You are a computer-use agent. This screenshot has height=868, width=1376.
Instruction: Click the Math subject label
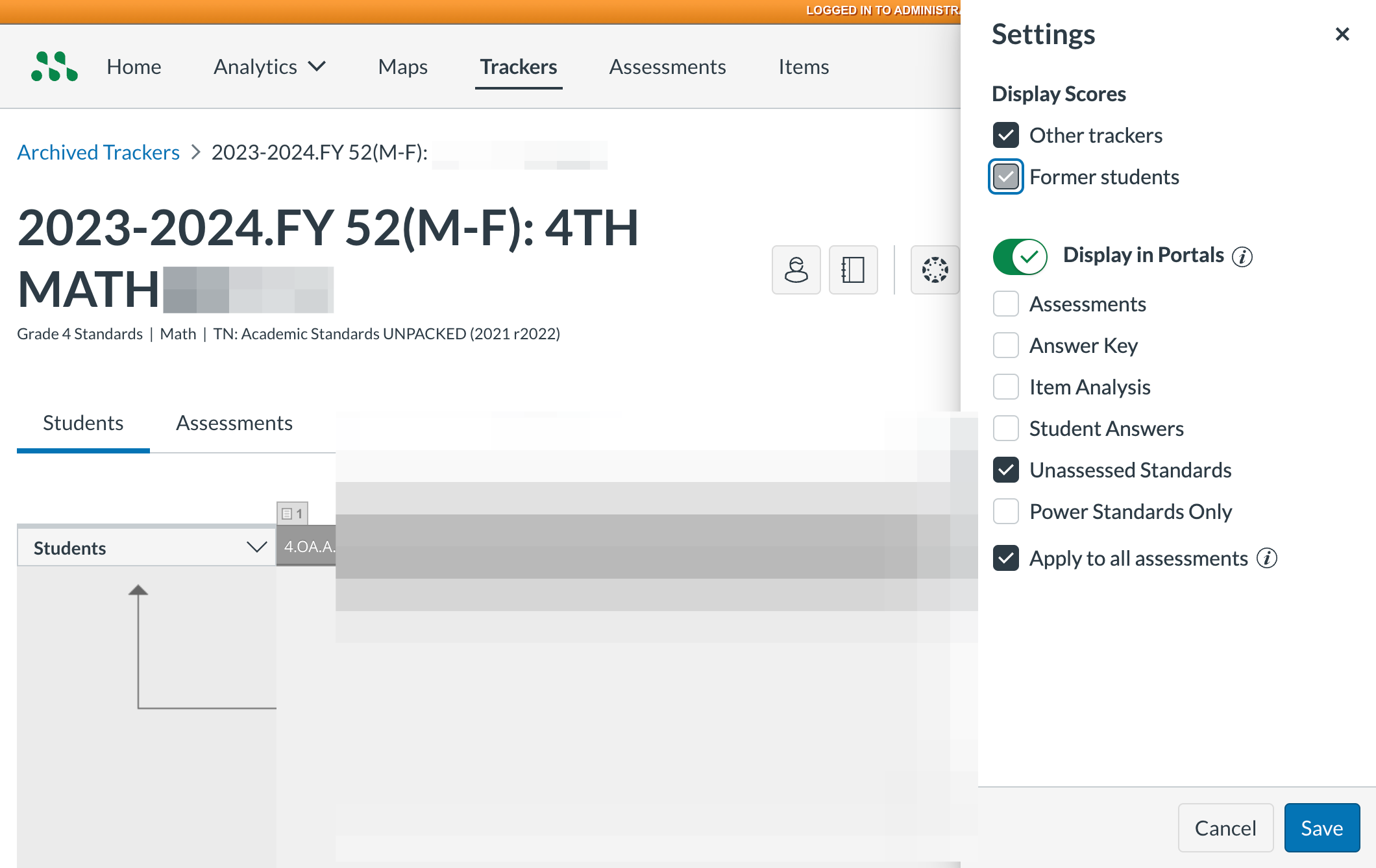(x=178, y=333)
